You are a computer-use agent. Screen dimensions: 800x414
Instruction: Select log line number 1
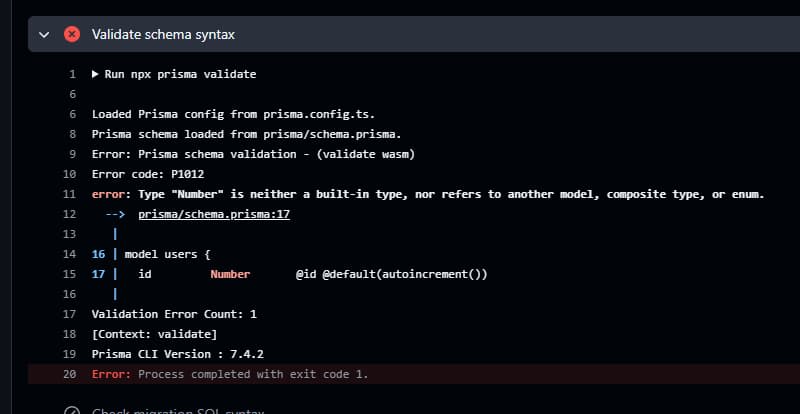72,74
